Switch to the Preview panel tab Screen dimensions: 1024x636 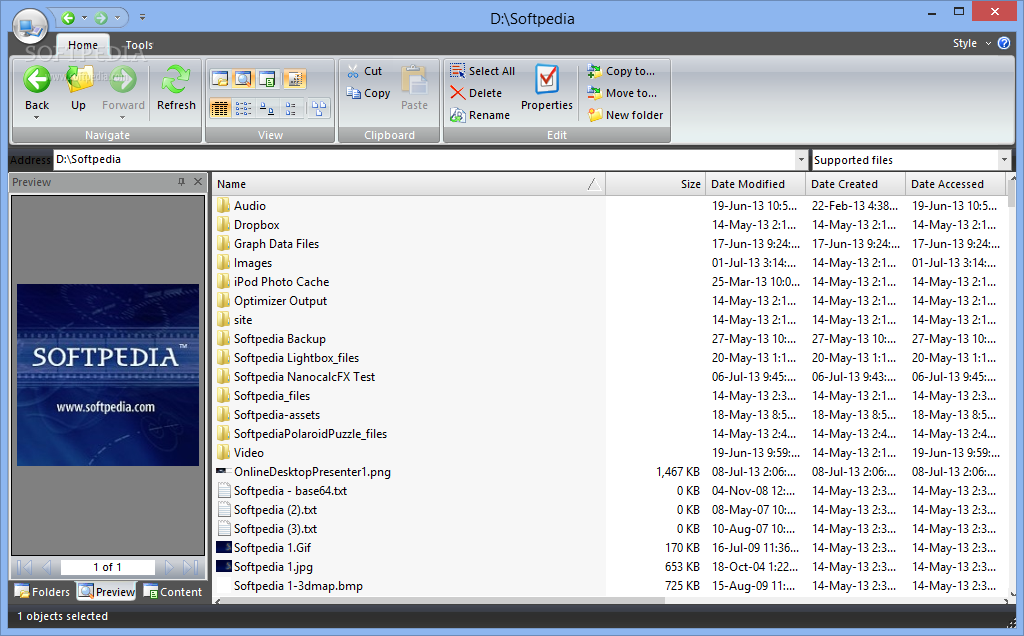point(106,592)
